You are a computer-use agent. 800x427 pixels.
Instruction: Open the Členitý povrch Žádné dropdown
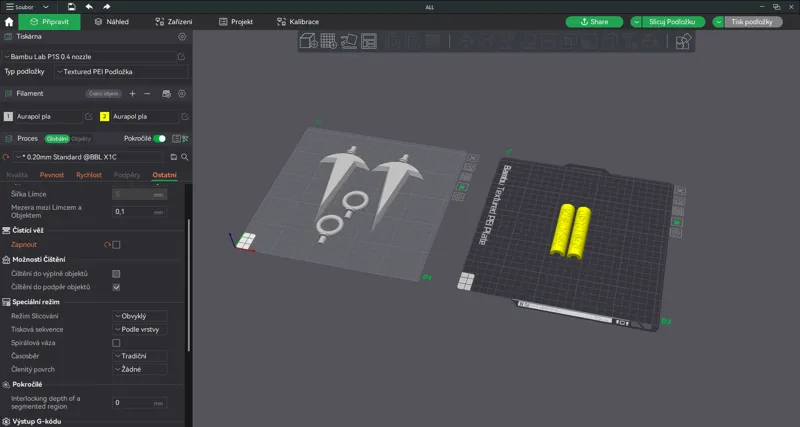[x=139, y=369]
